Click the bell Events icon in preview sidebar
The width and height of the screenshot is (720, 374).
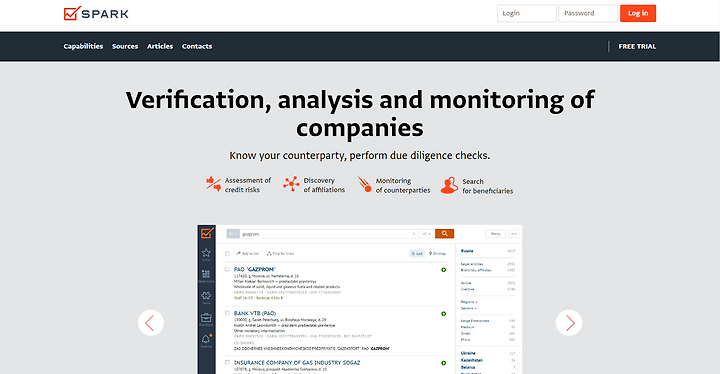tap(206, 340)
